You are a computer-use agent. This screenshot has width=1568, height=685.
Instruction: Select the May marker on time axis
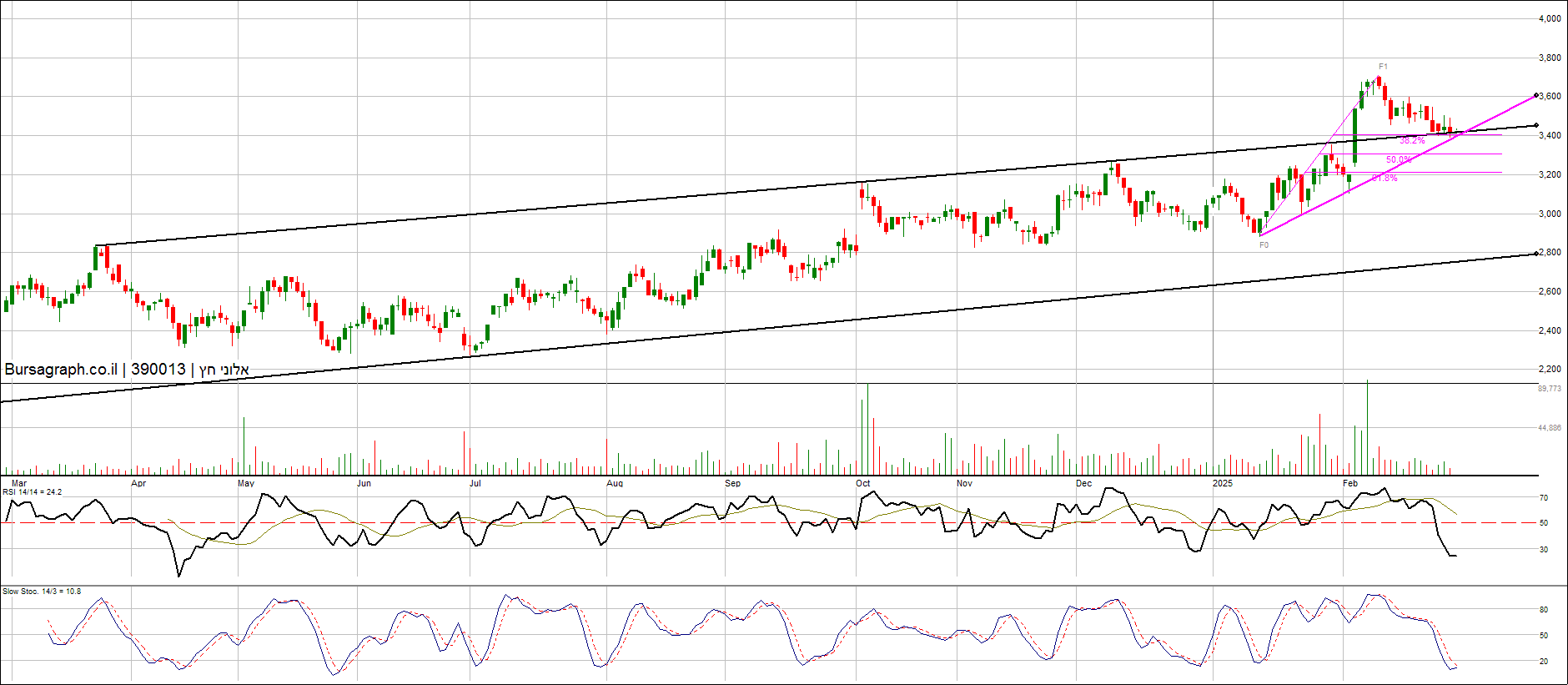pyautogui.click(x=245, y=483)
